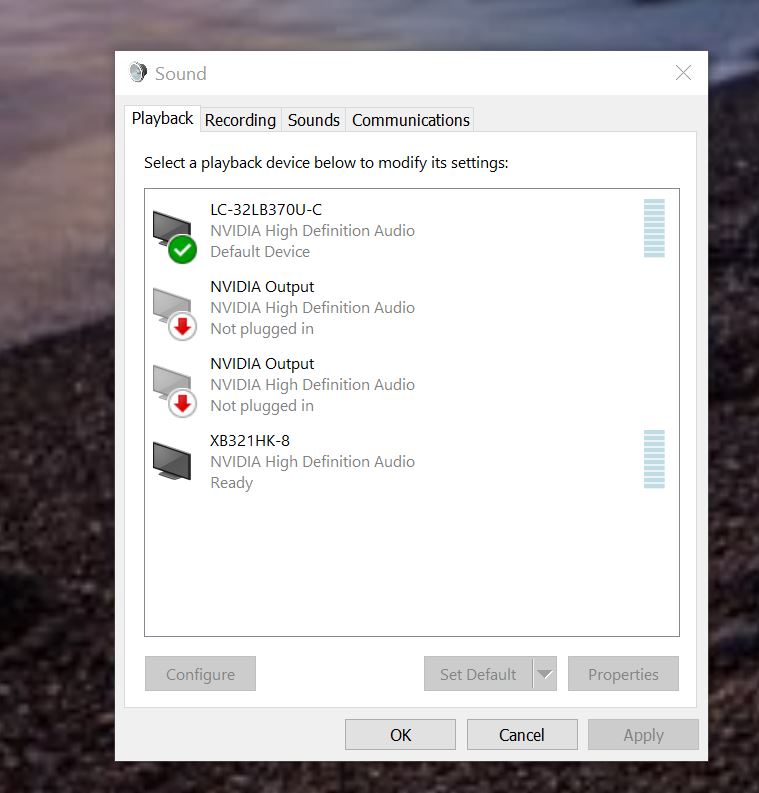
Task: Open the Sounds tab
Action: pyautogui.click(x=314, y=120)
